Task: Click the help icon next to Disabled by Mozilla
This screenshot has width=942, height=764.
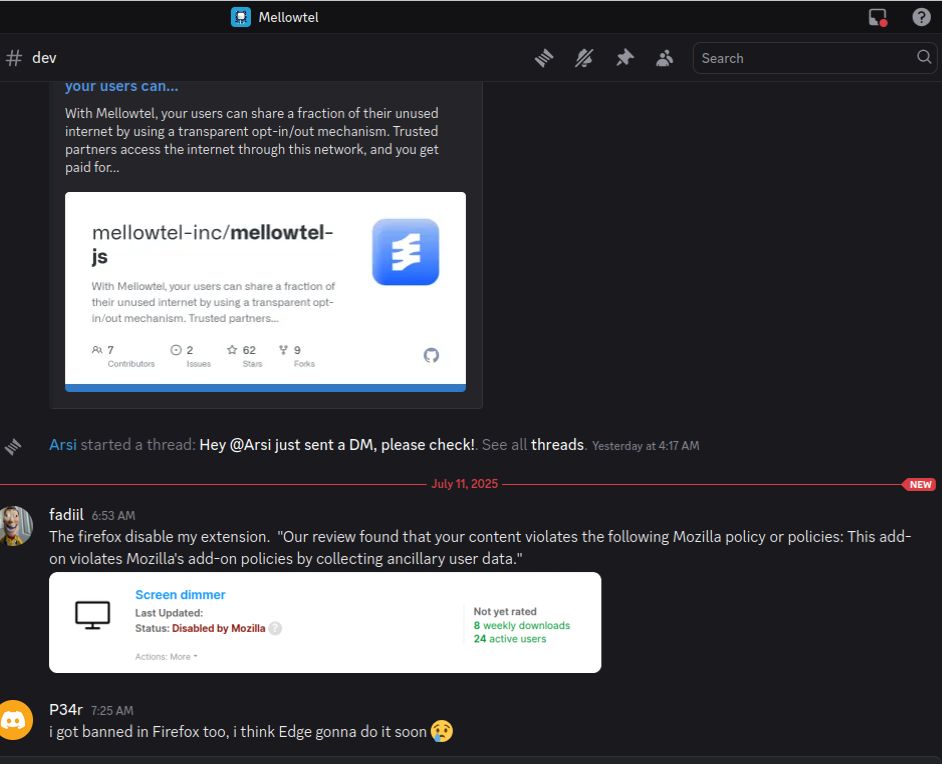Action: coord(275,628)
